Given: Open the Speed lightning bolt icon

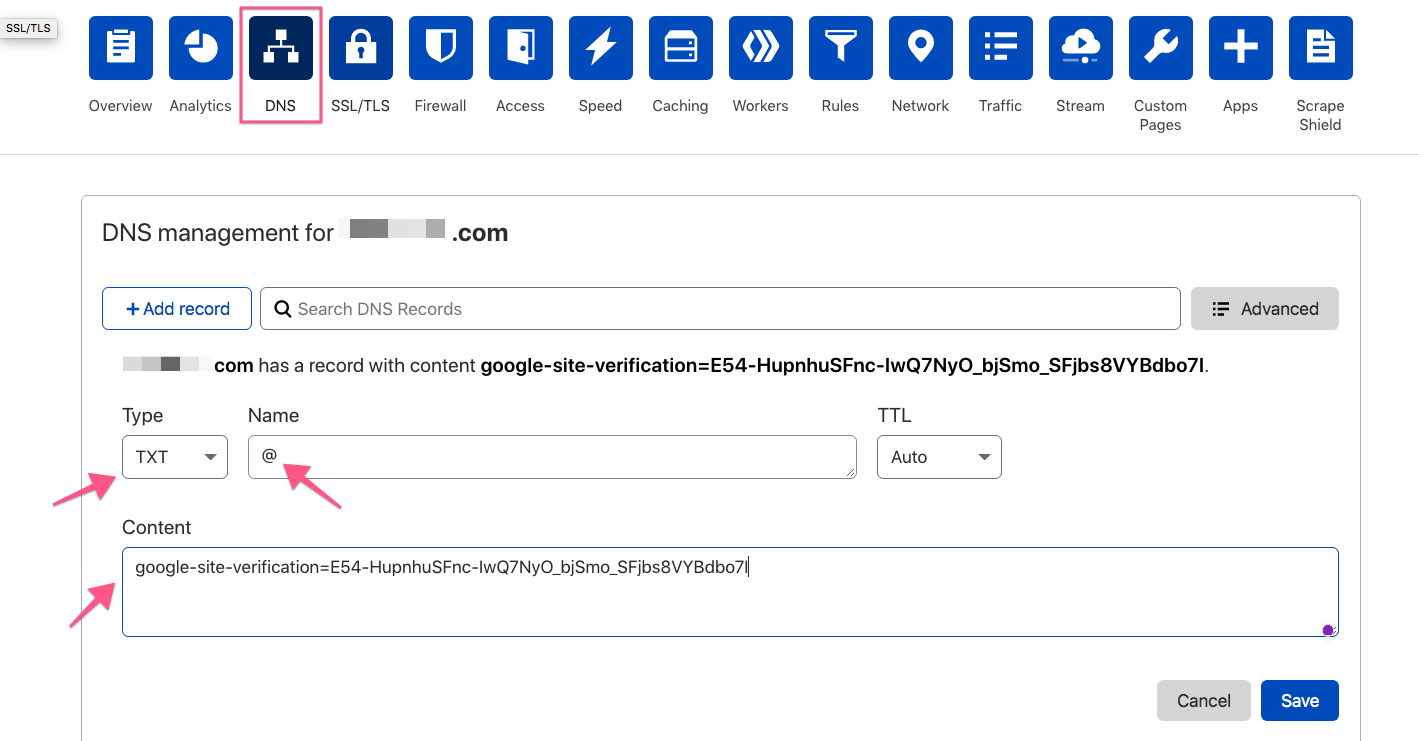Looking at the screenshot, I should click(601, 48).
